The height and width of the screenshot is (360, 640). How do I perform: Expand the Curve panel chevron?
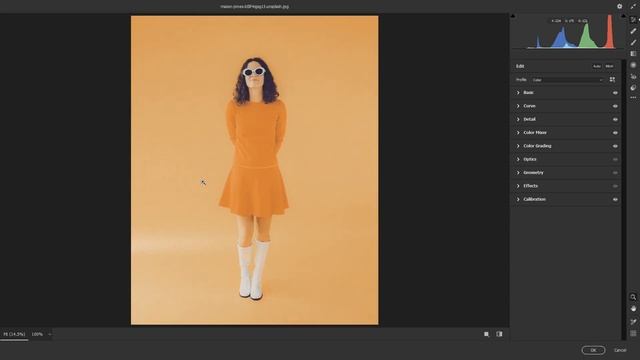518,106
